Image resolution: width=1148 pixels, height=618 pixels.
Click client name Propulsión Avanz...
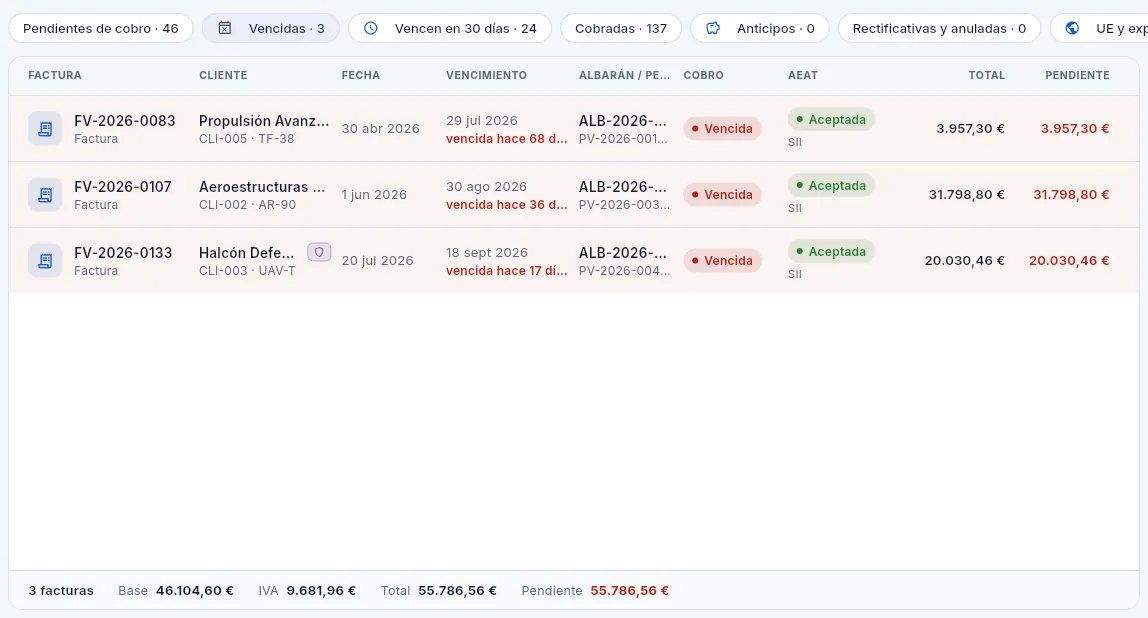pos(264,121)
